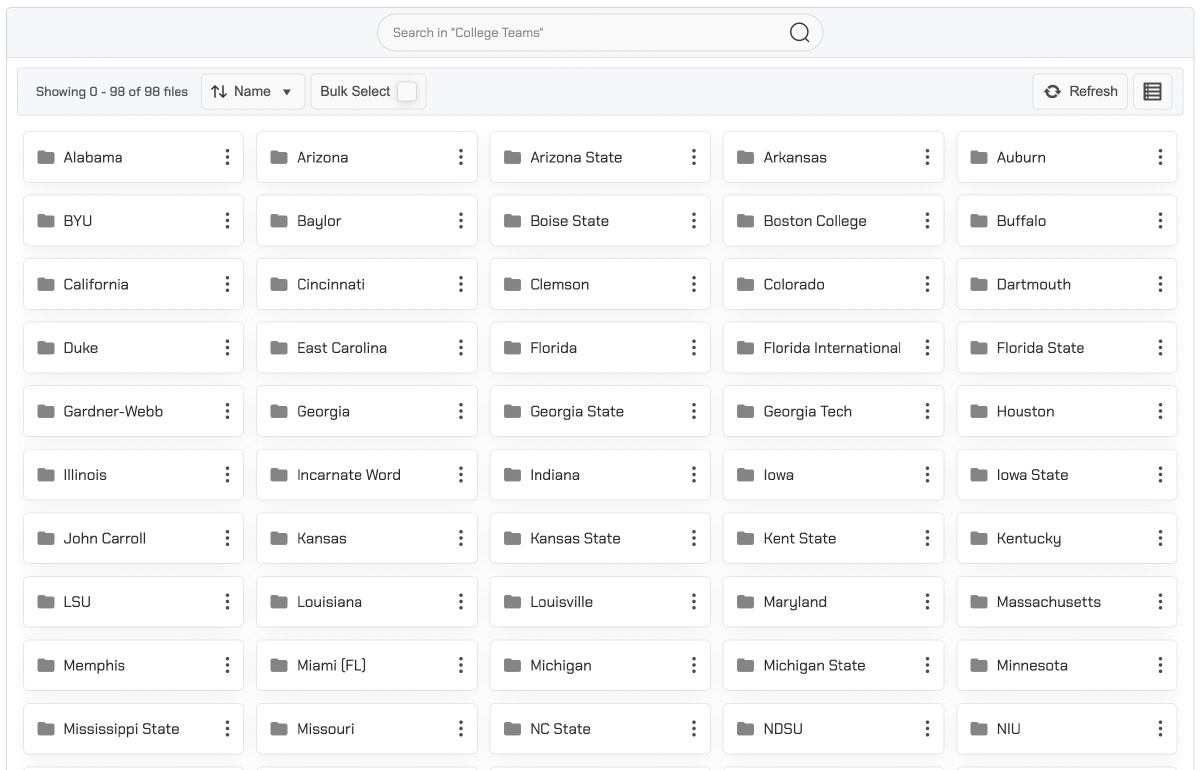Open the Arkansas folder
The image size is (1200, 770).
pos(833,157)
